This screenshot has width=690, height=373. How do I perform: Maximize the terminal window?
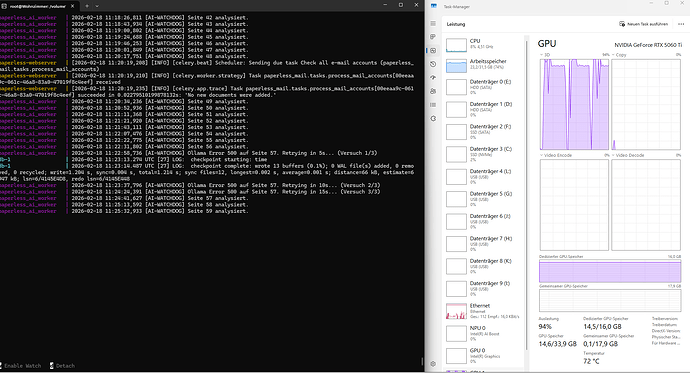pyautogui.click(x=400, y=5)
